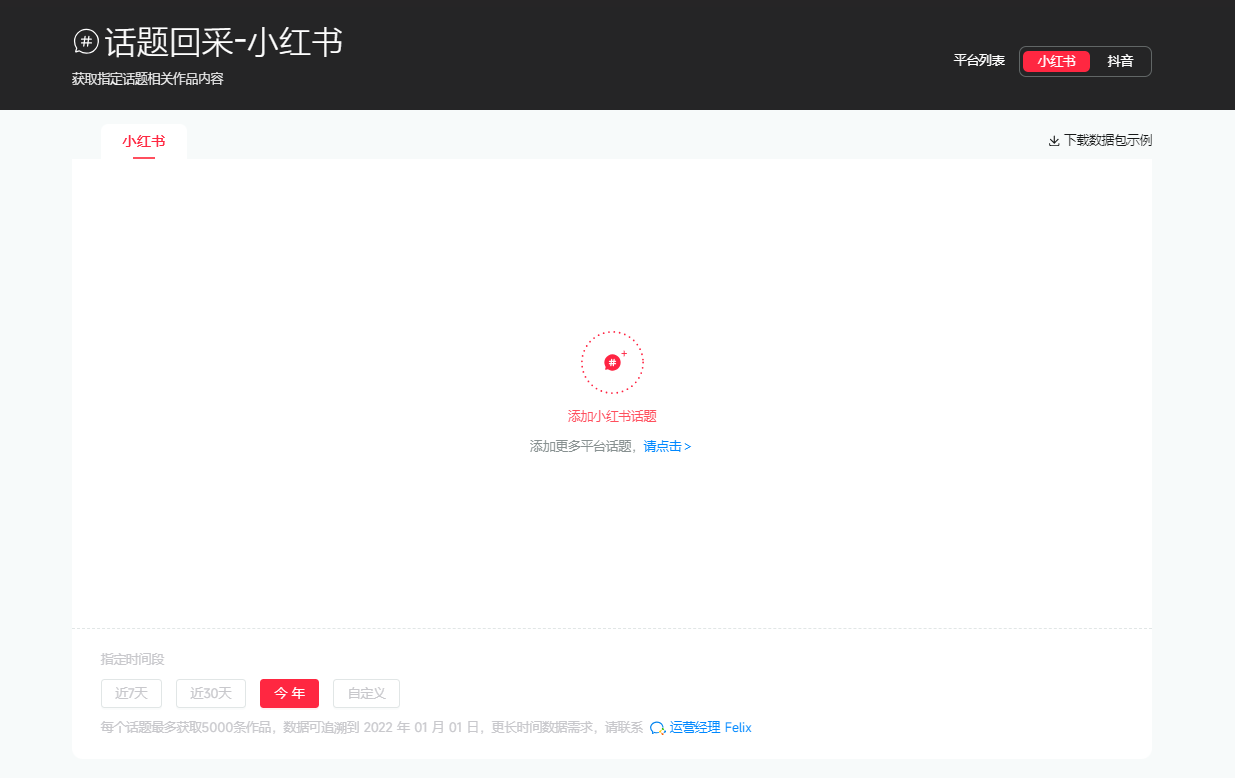Click 添加小红书话题 text
Screen dimensions: 1235x778
click(x=612, y=416)
